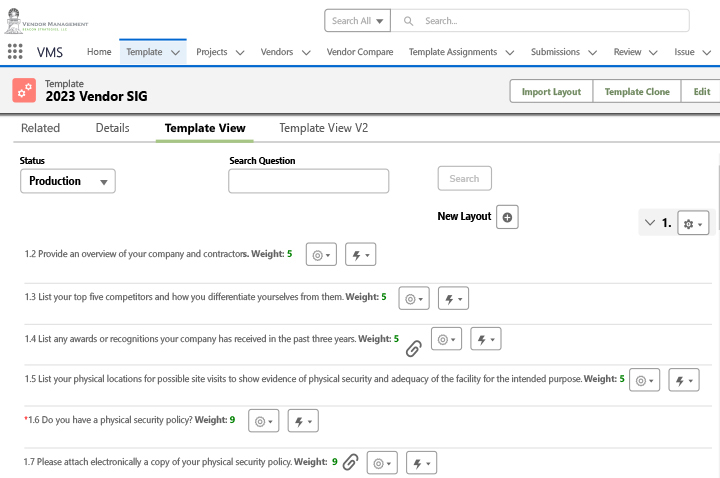Click the New Layout plus icon
Screen dimensions: 720x478
click(x=507, y=217)
